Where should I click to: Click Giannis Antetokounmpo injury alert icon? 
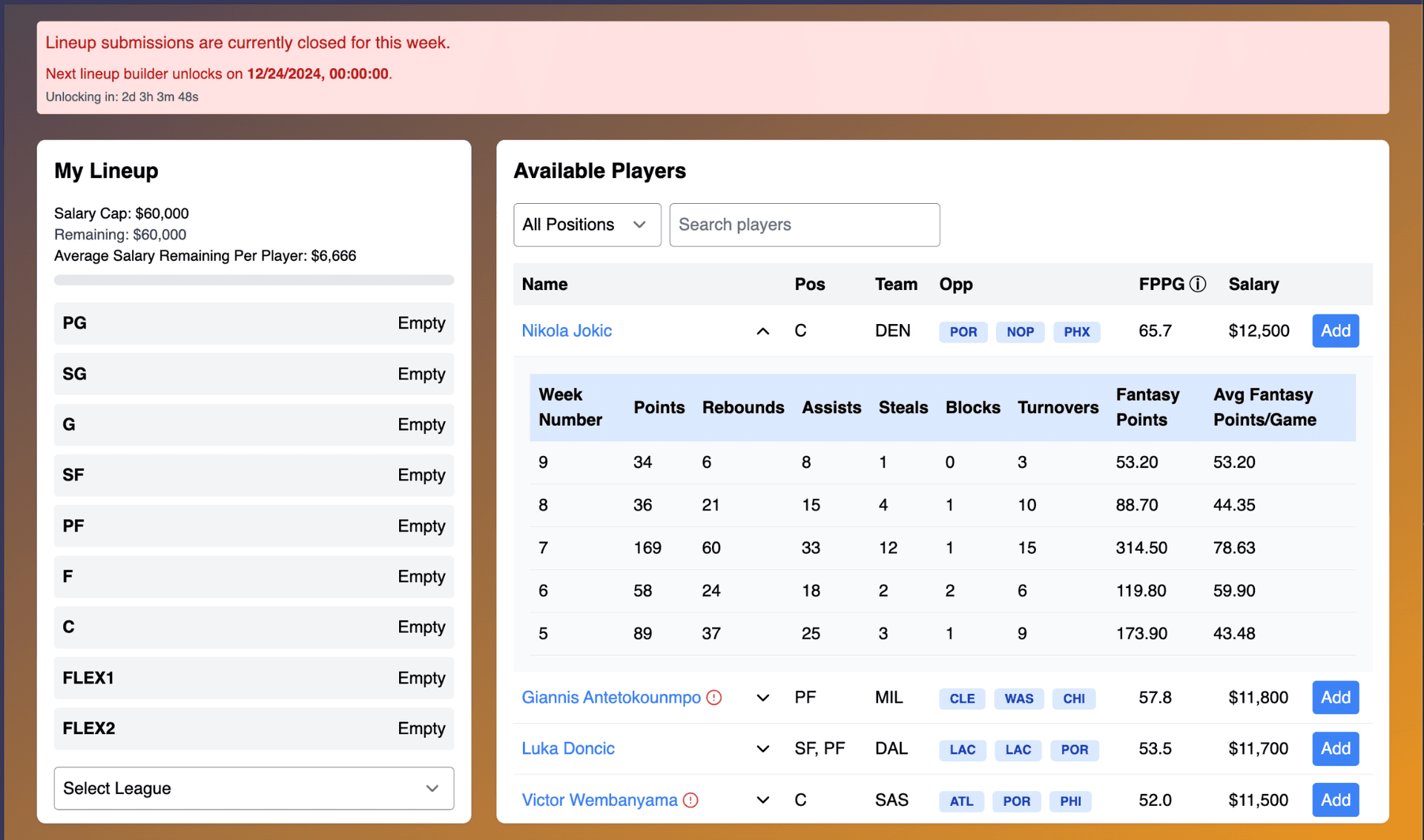click(713, 698)
